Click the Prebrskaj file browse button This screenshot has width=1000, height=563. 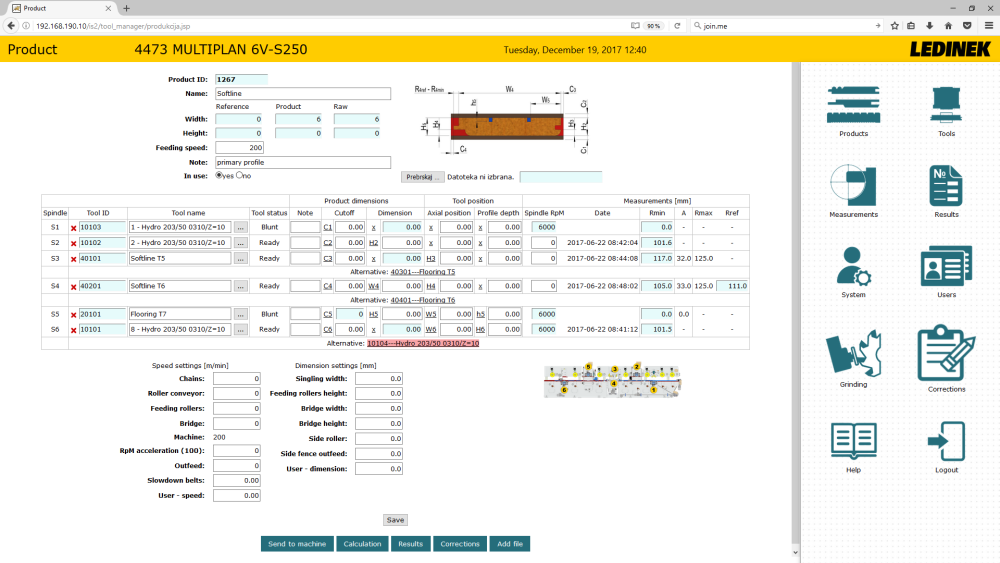(x=422, y=177)
